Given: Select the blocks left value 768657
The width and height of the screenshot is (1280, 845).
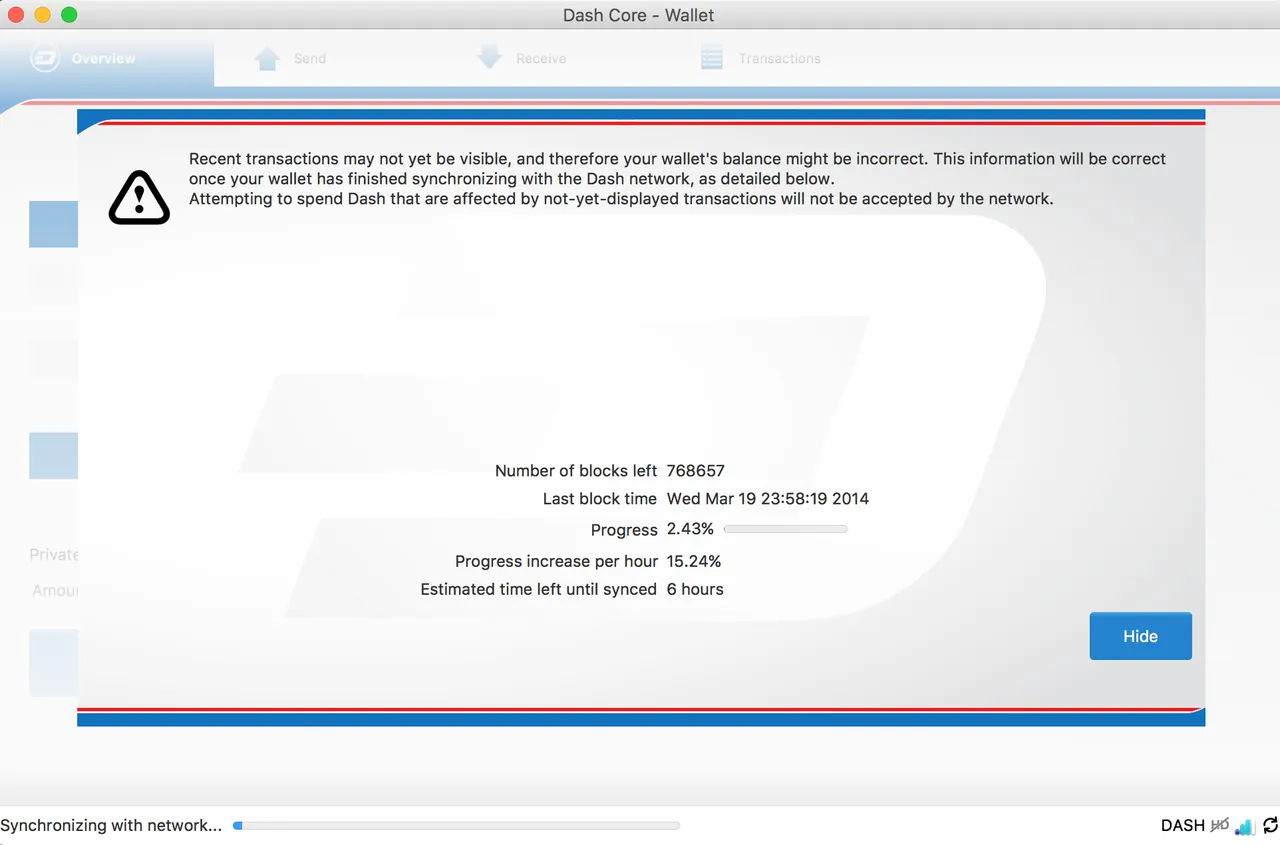Looking at the screenshot, I should [x=696, y=471].
